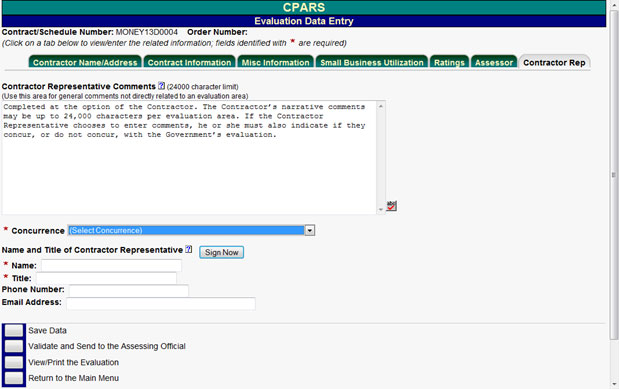Click into the Phone Number field
The height and width of the screenshot is (389, 619).
pos(129,291)
